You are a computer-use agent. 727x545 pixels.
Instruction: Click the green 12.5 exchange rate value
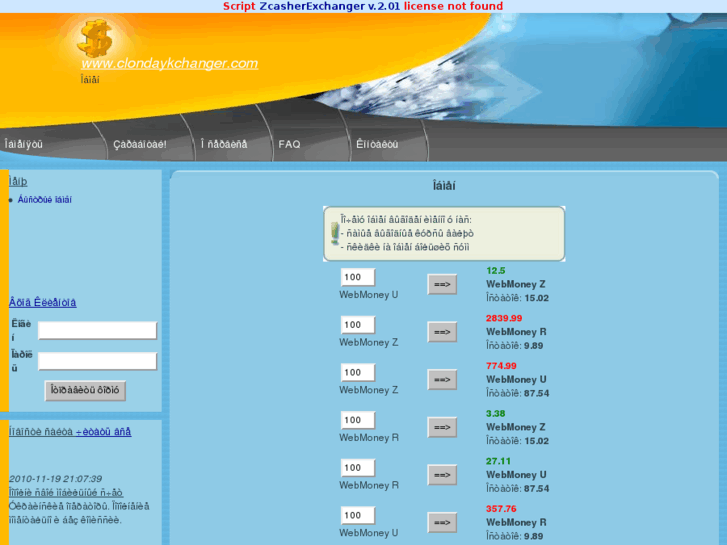[496, 270]
